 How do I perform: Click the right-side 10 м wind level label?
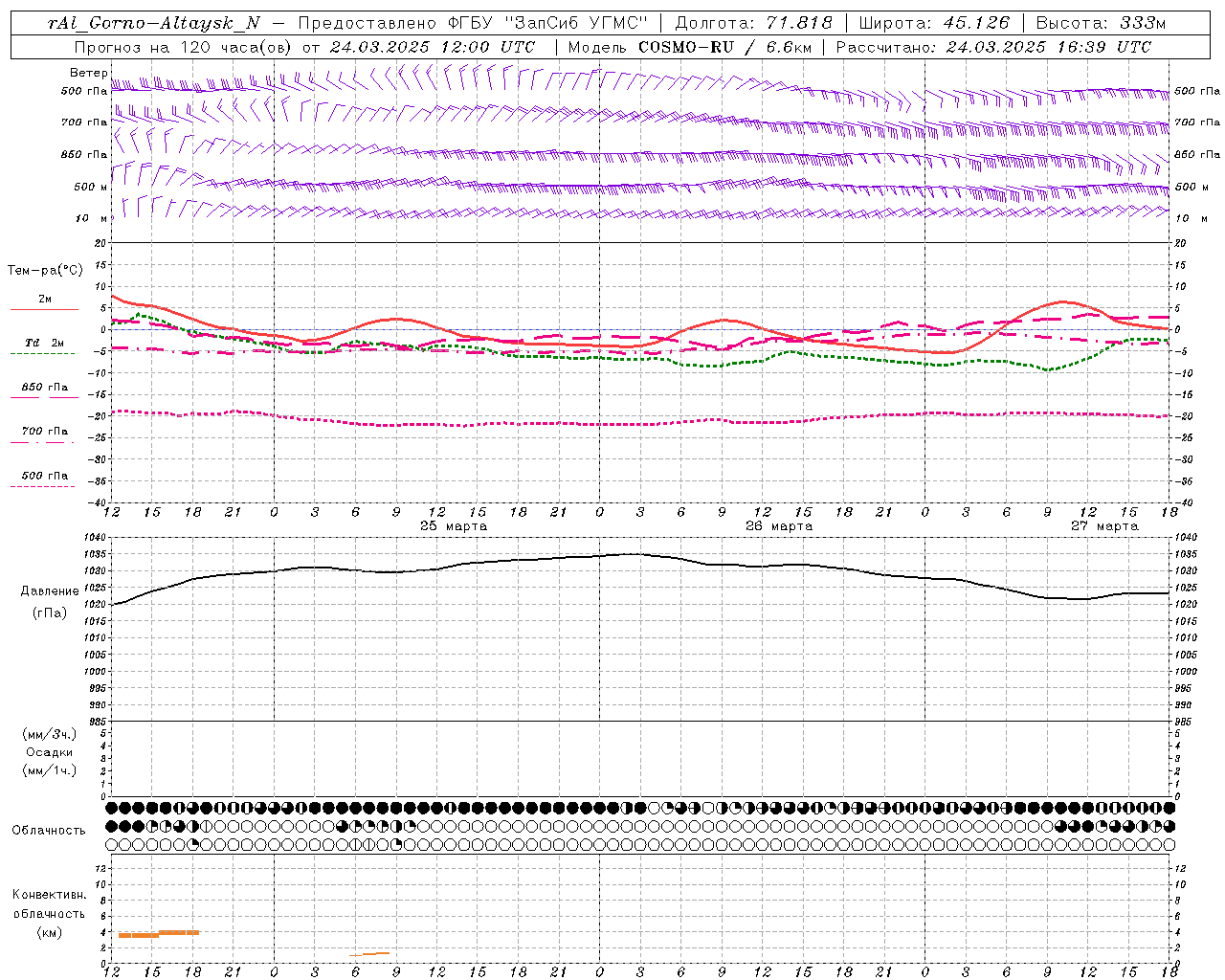tap(1191, 218)
